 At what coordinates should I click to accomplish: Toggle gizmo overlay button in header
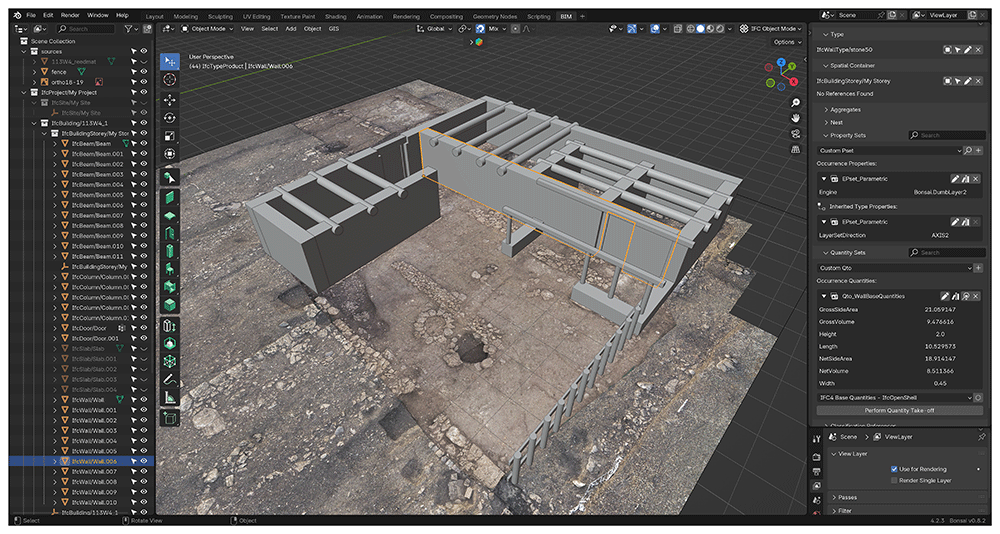[x=632, y=29]
